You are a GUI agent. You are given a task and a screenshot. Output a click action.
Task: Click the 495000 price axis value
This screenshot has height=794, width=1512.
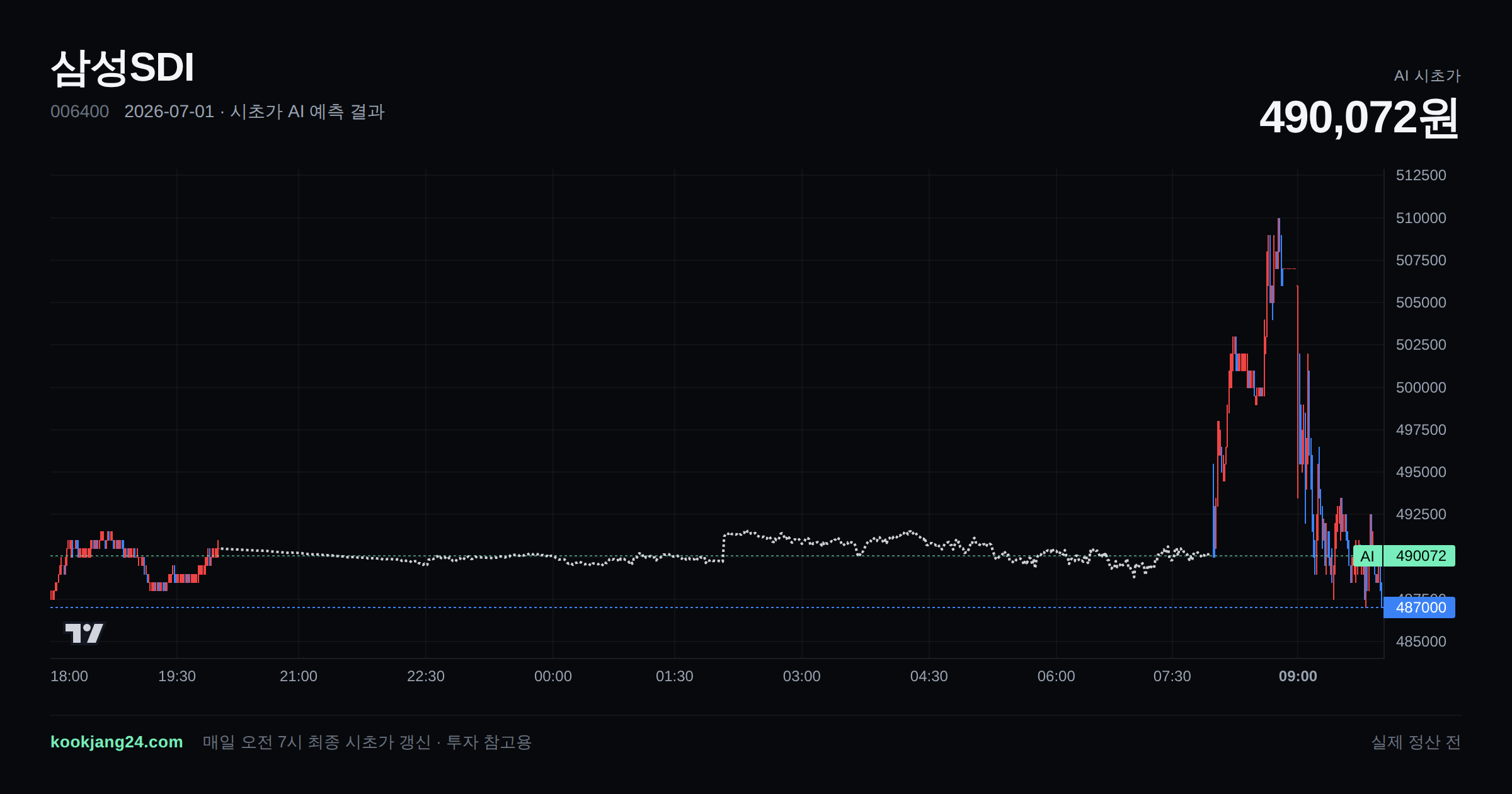(1421, 472)
